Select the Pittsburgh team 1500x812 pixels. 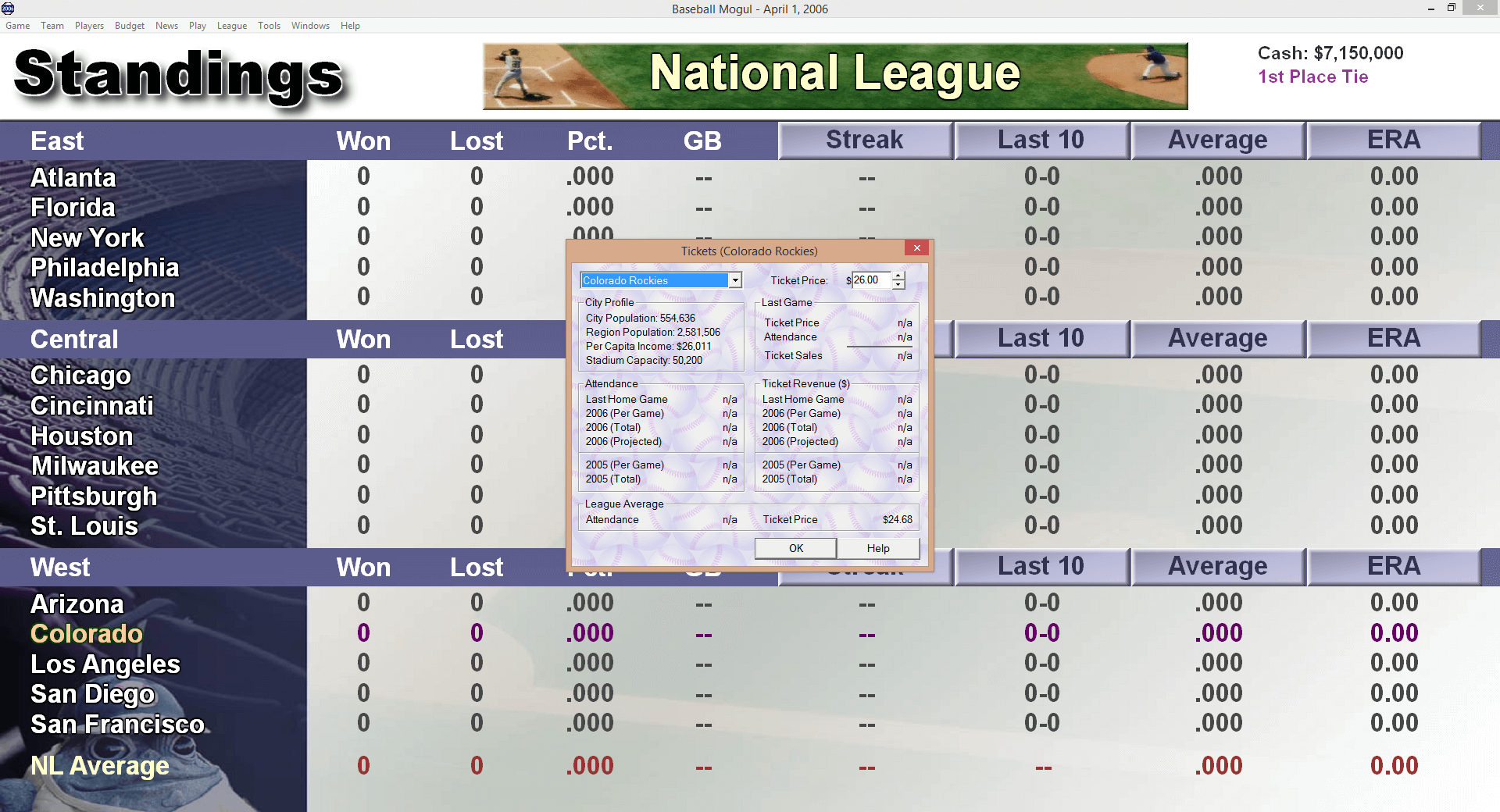pyautogui.click(x=94, y=497)
